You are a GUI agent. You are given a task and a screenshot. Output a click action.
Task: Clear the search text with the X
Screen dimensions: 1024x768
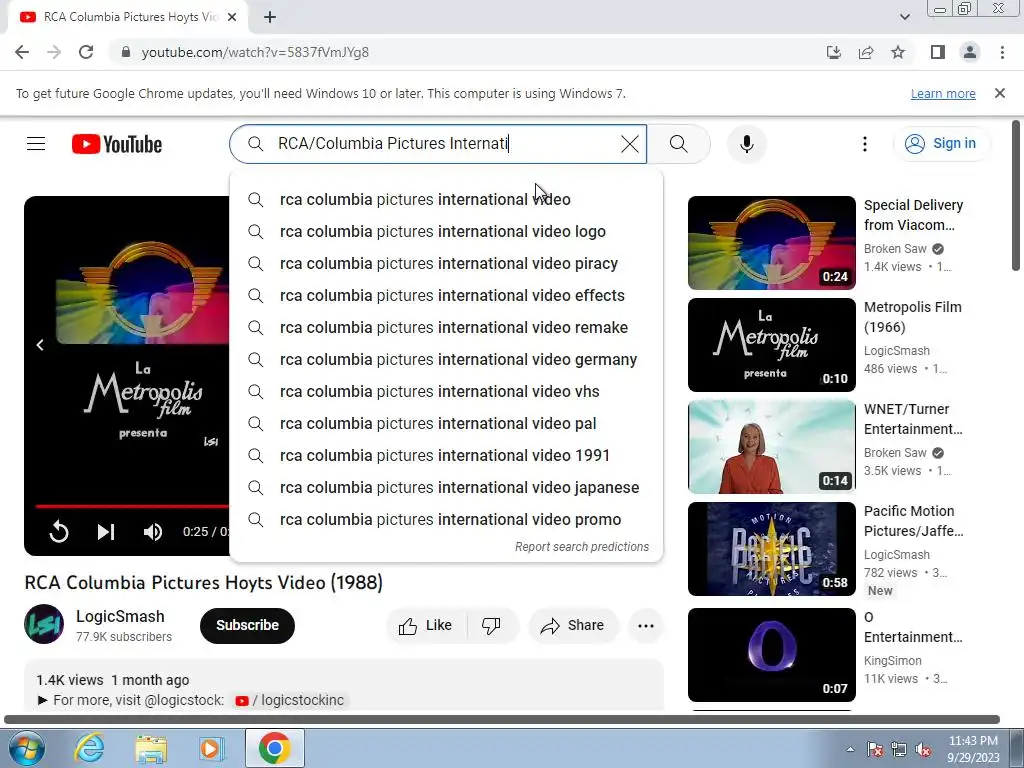[630, 144]
